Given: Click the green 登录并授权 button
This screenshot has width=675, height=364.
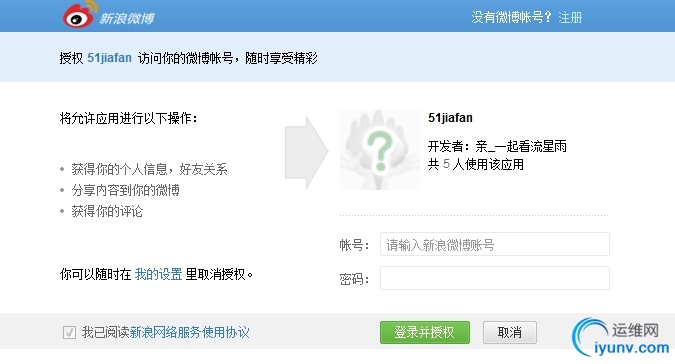Looking at the screenshot, I should point(424,332).
